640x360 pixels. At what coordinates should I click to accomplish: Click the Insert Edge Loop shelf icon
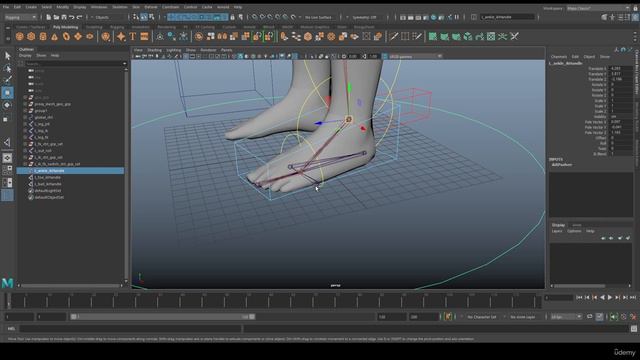click(x=405, y=37)
